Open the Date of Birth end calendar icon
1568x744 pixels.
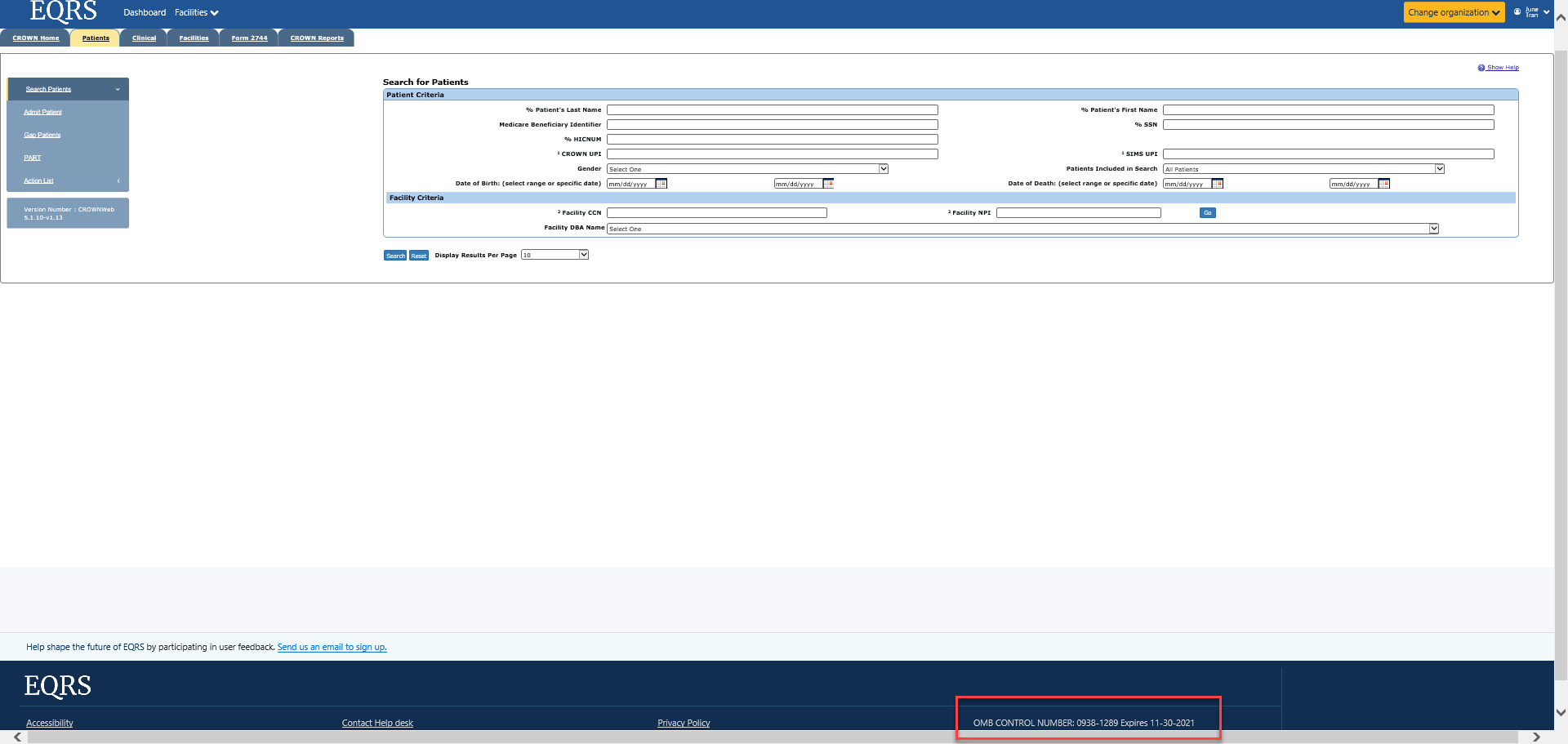828,184
